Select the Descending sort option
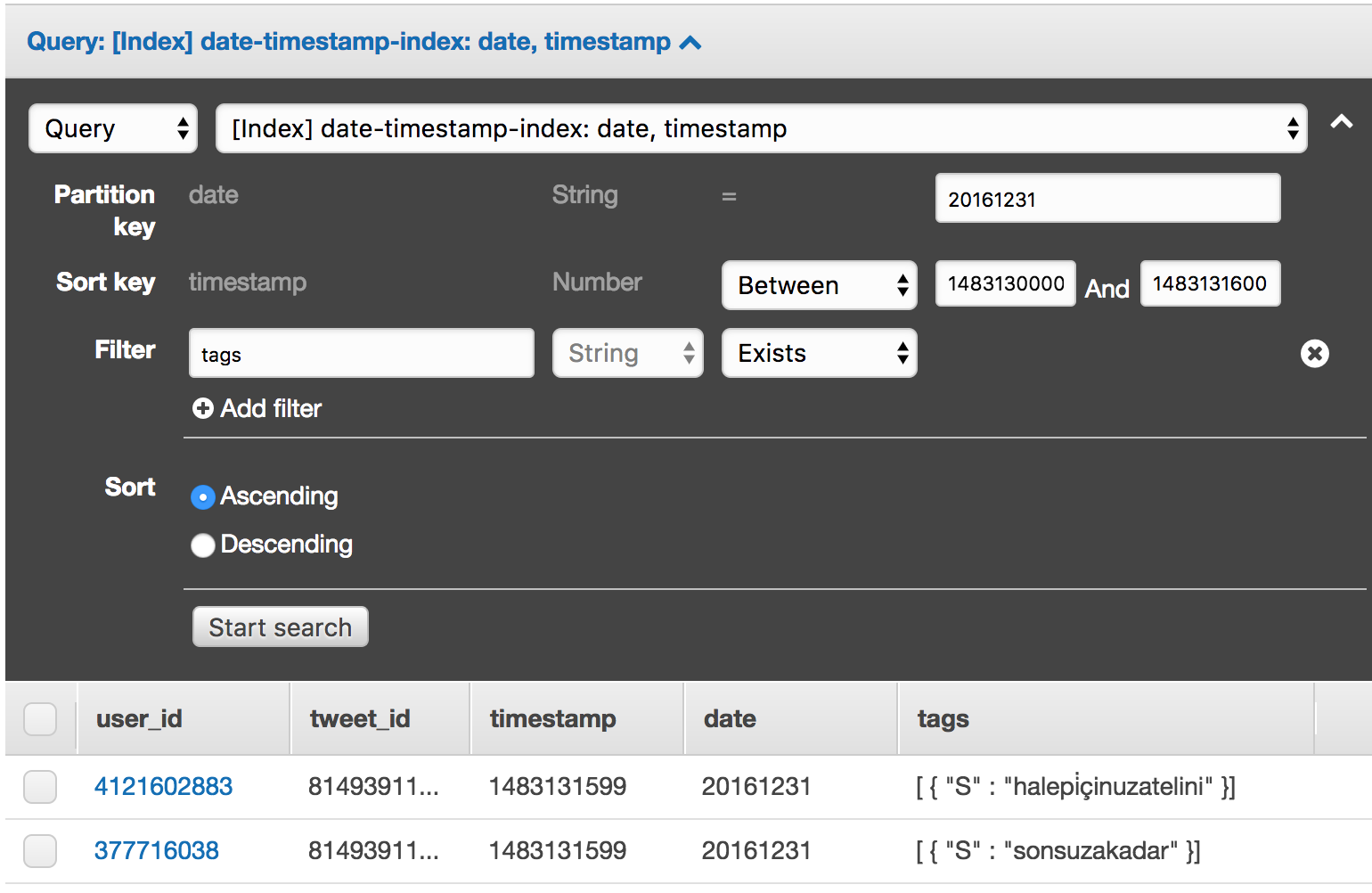The image size is (1372, 893). (203, 545)
